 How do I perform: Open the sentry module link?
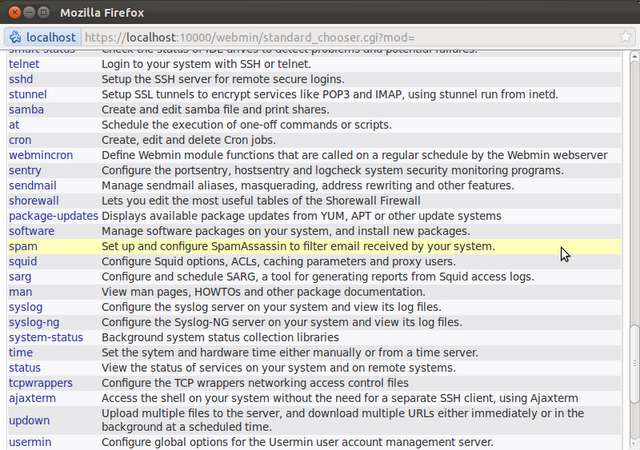25,170
